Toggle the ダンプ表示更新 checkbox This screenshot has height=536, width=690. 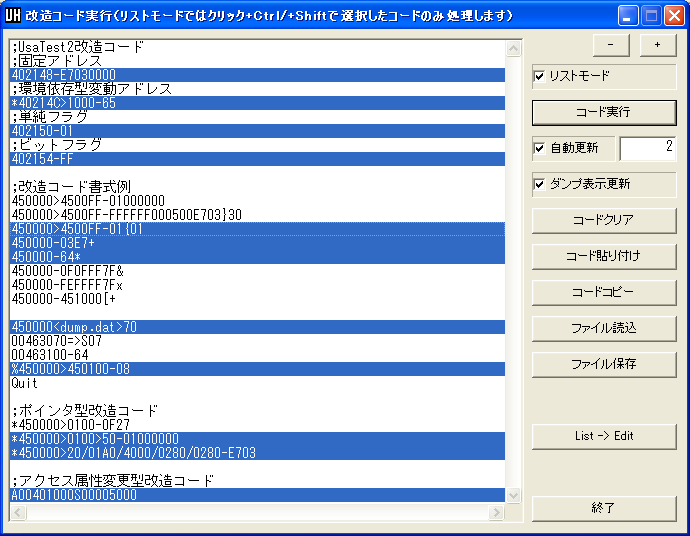tap(539, 184)
